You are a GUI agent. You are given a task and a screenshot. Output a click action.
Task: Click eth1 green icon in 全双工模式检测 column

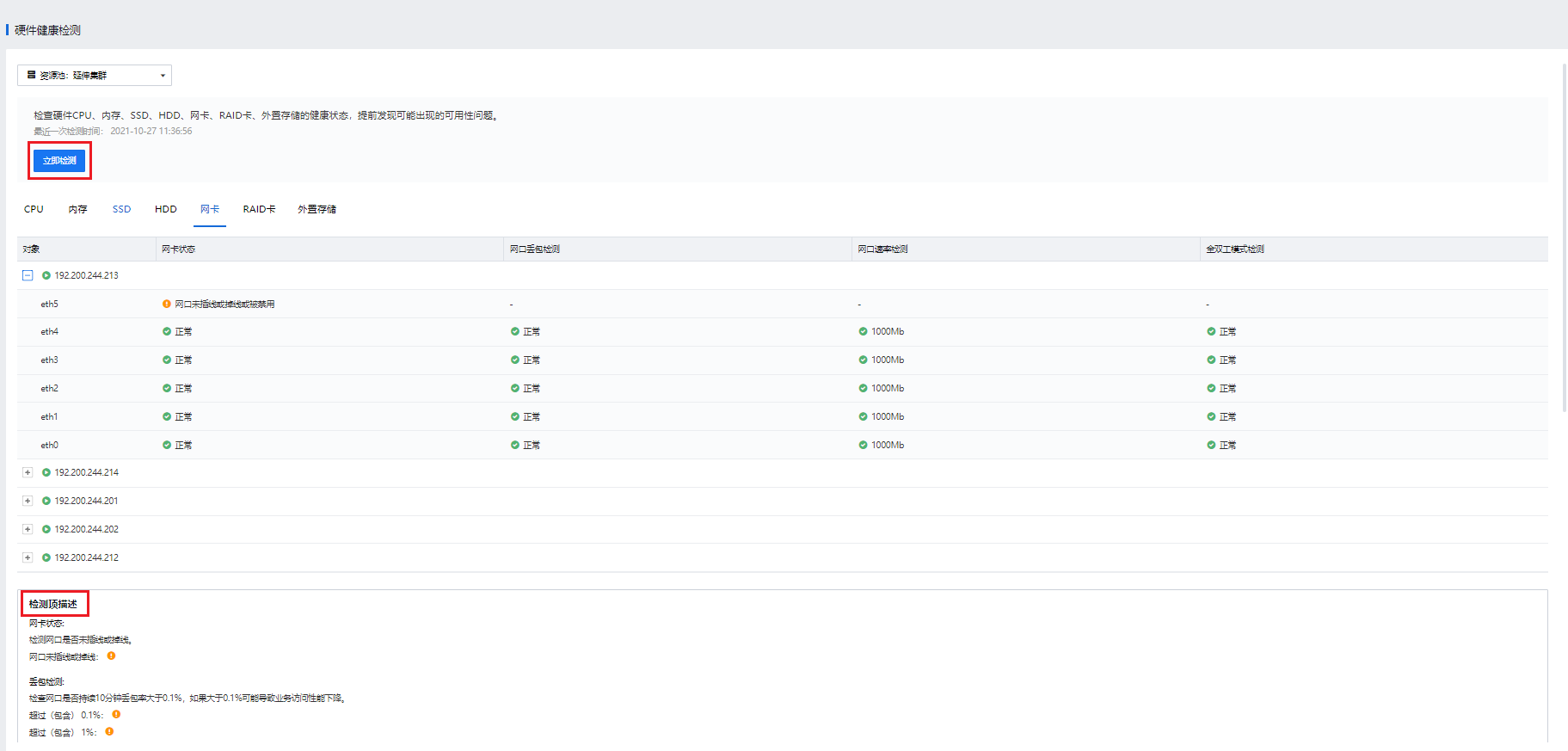(x=1211, y=416)
